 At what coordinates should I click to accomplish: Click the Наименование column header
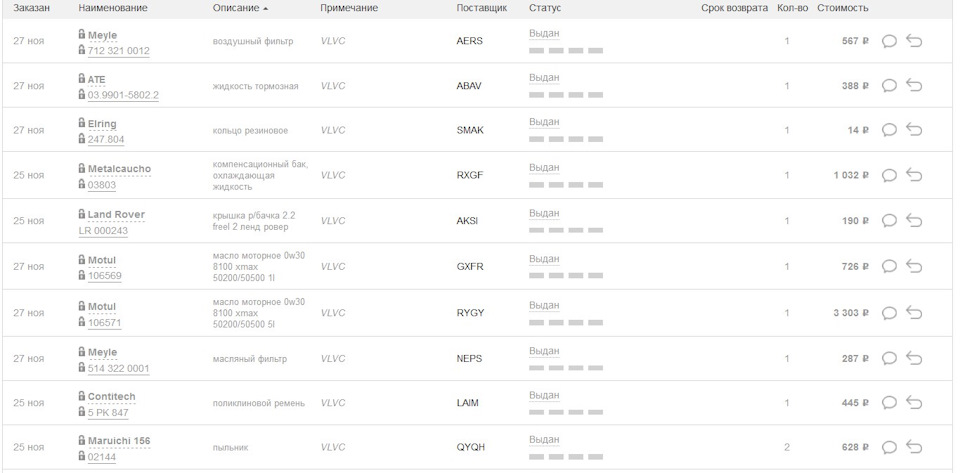112,8
